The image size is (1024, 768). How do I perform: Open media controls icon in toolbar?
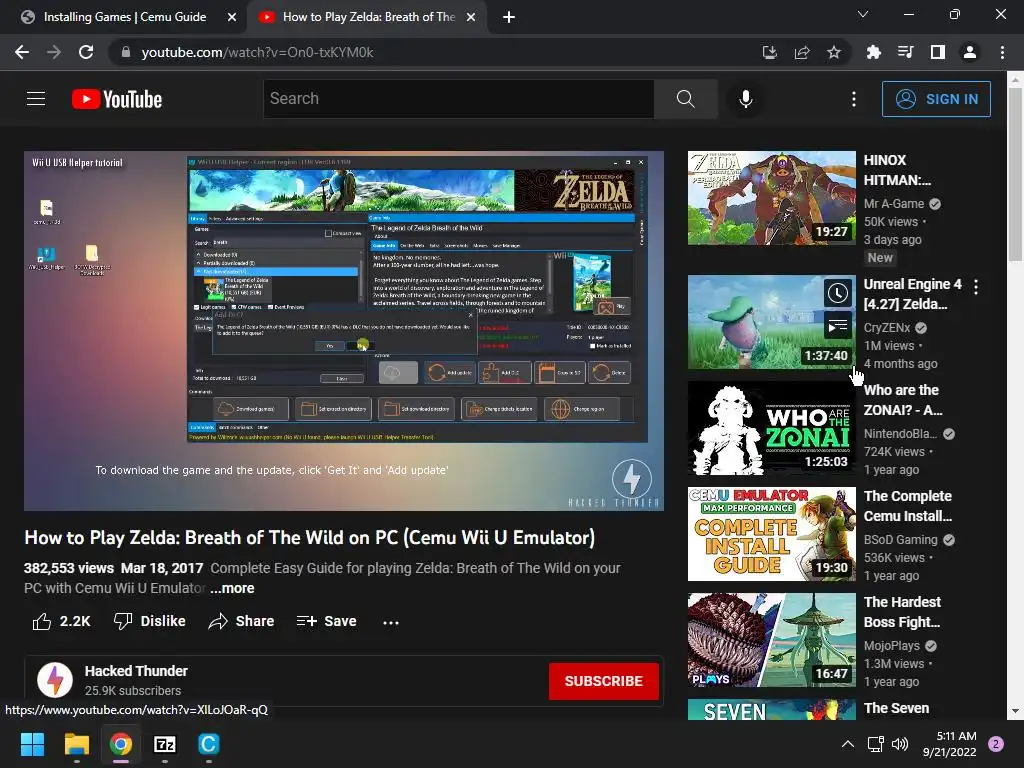tap(905, 52)
